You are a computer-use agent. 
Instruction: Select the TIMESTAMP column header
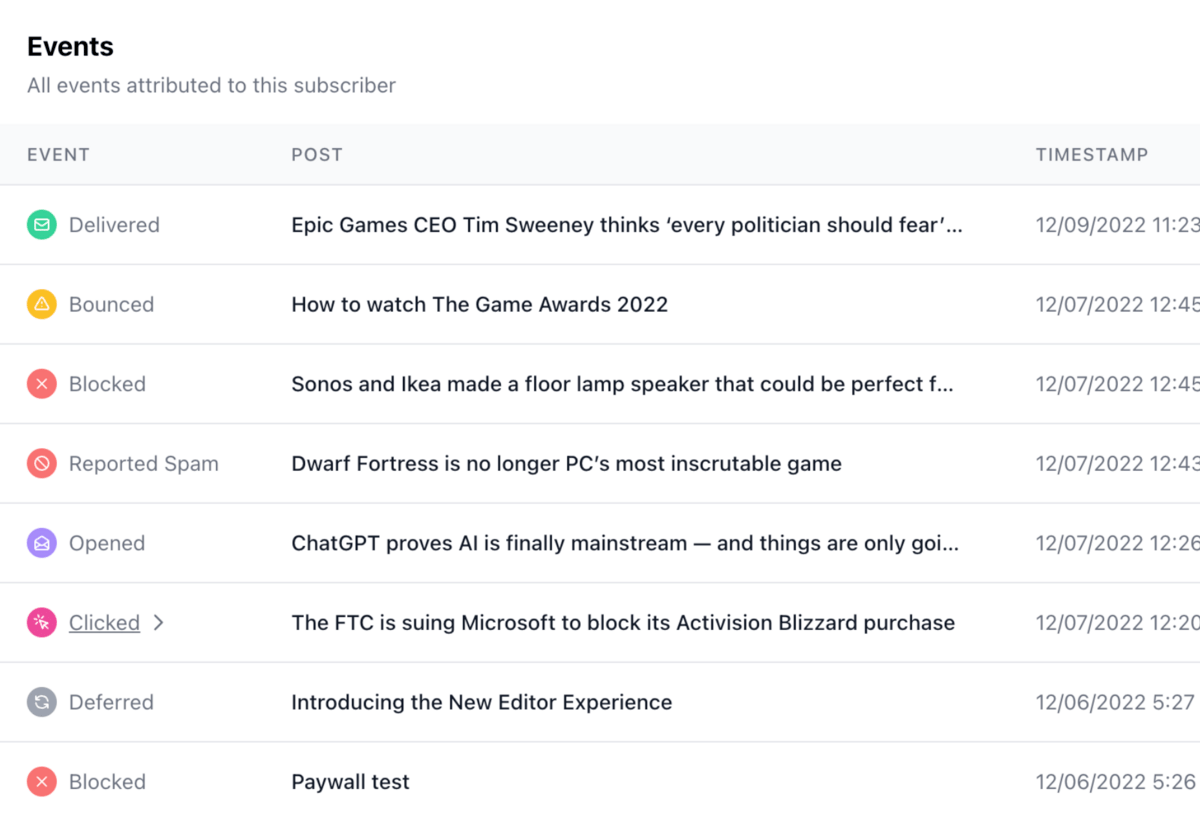[1092, 155]
